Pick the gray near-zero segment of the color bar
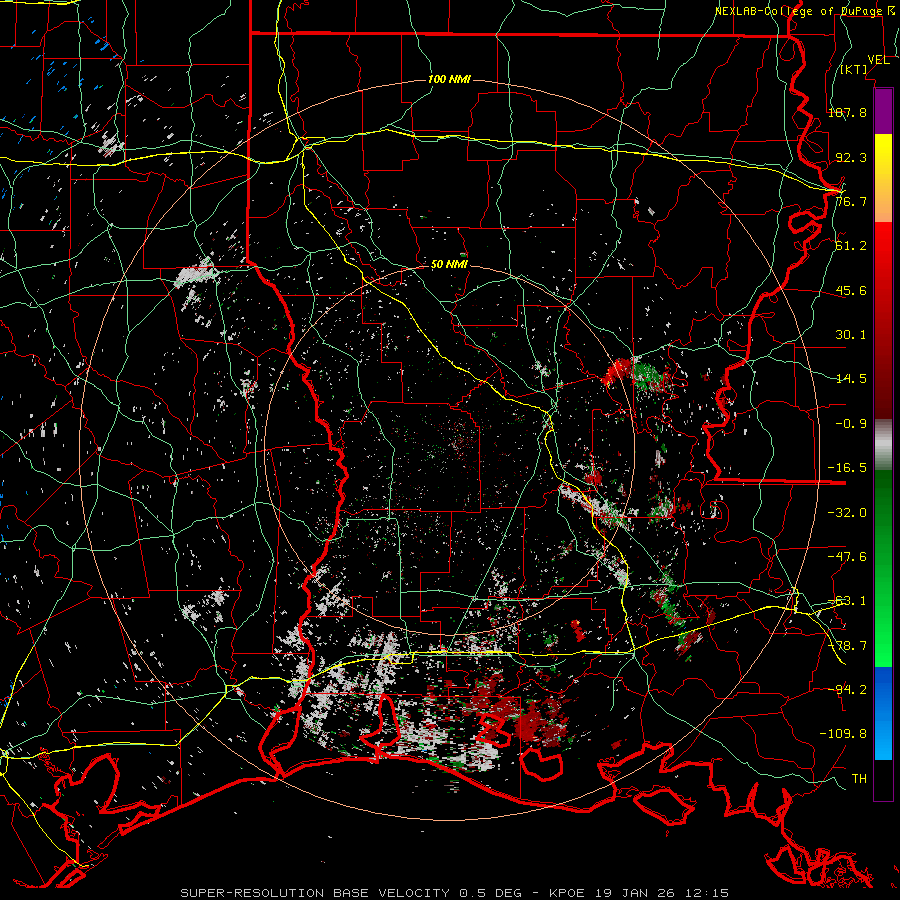The width and height of the screenshot is (900, 900). pyautogui.click(x=884, y=442)
